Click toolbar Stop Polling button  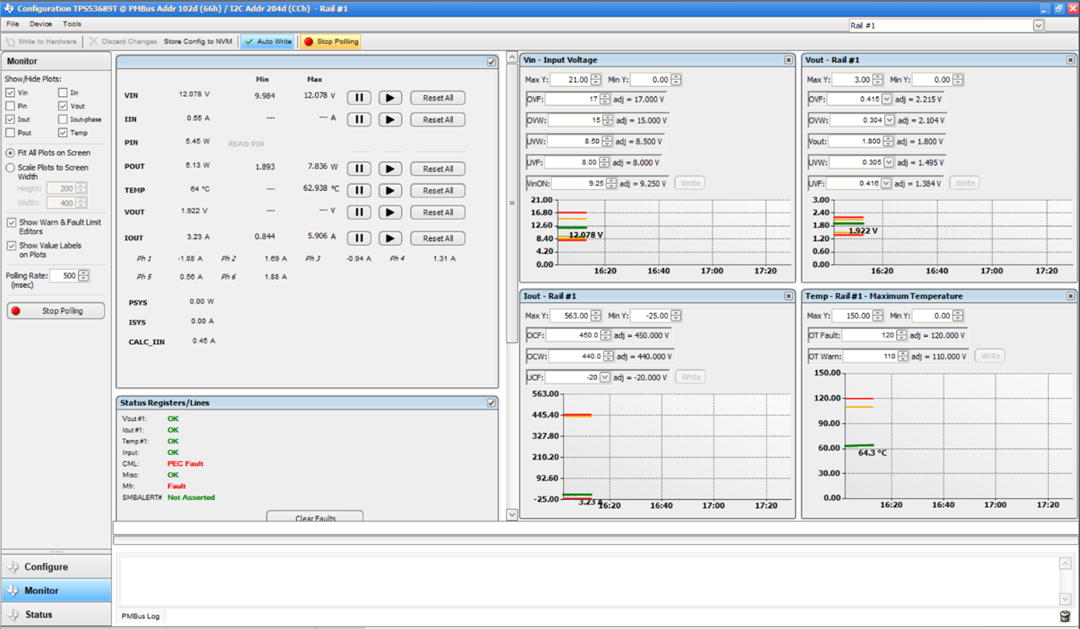(x=331, y=41)
